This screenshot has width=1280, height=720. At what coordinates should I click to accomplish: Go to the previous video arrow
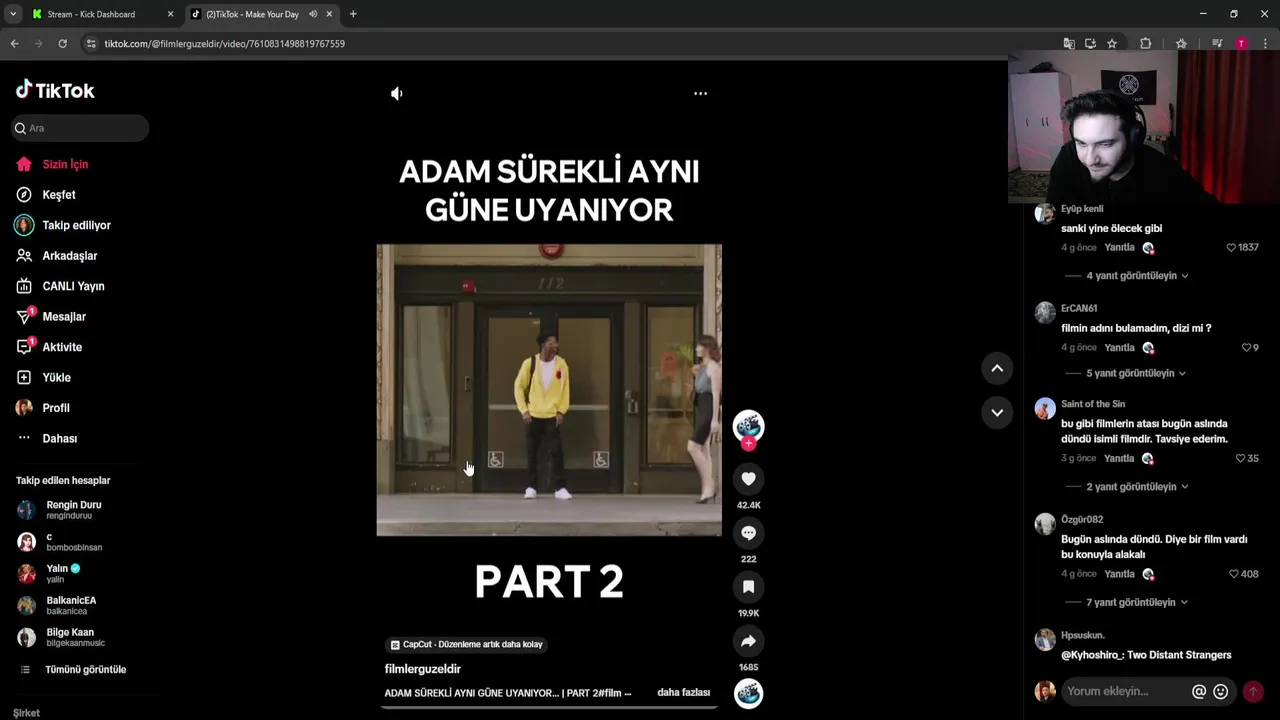click(997, 368)
